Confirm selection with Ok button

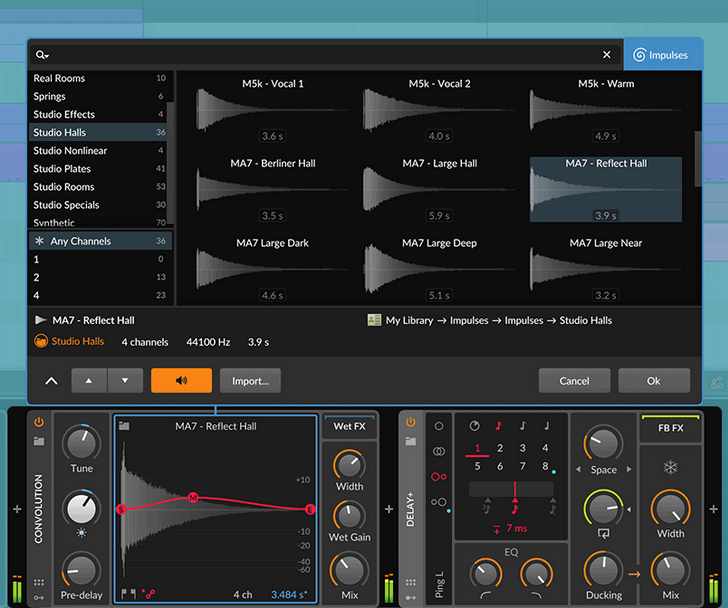654,381
